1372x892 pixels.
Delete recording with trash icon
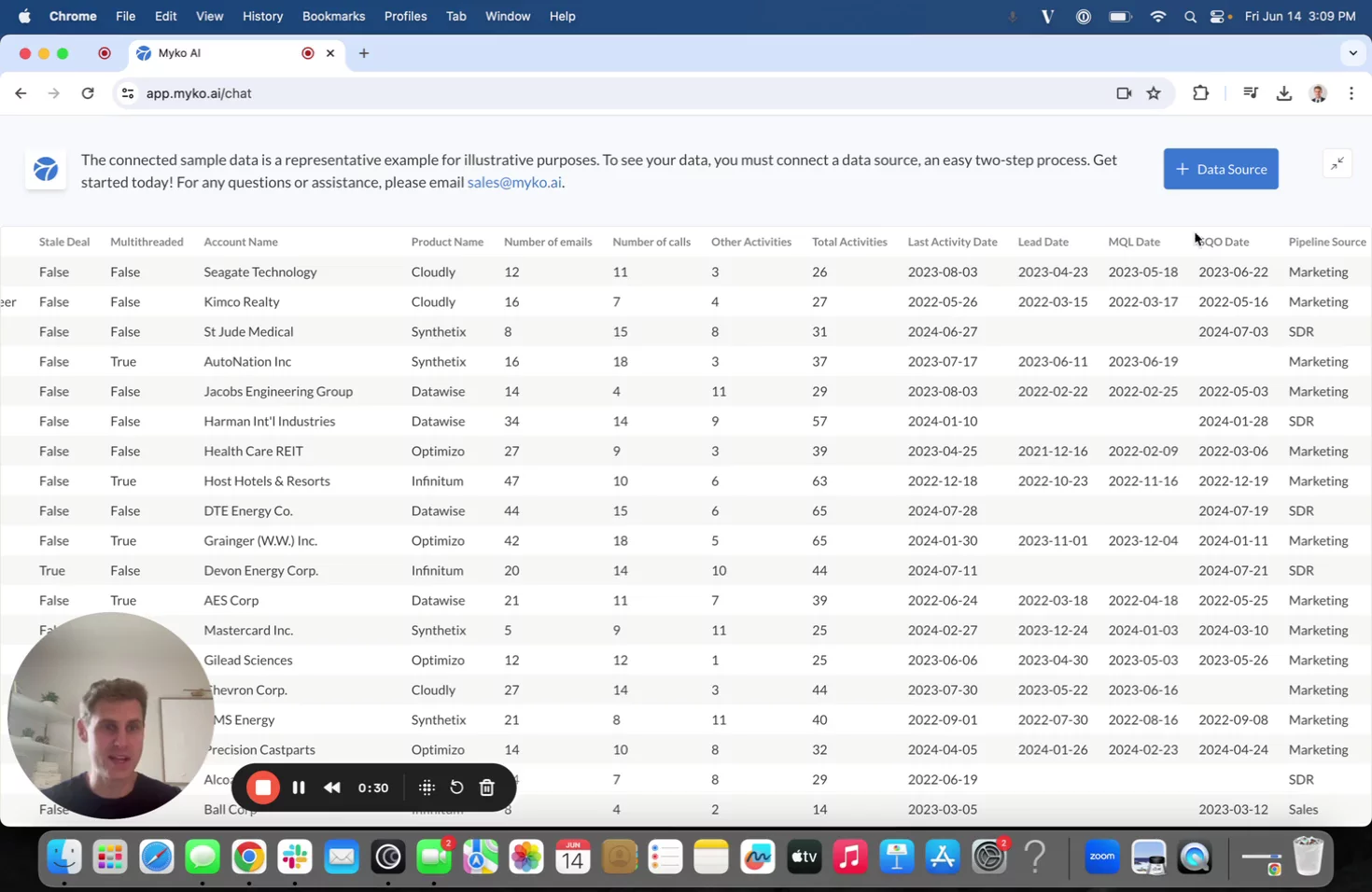click(486, 787)
